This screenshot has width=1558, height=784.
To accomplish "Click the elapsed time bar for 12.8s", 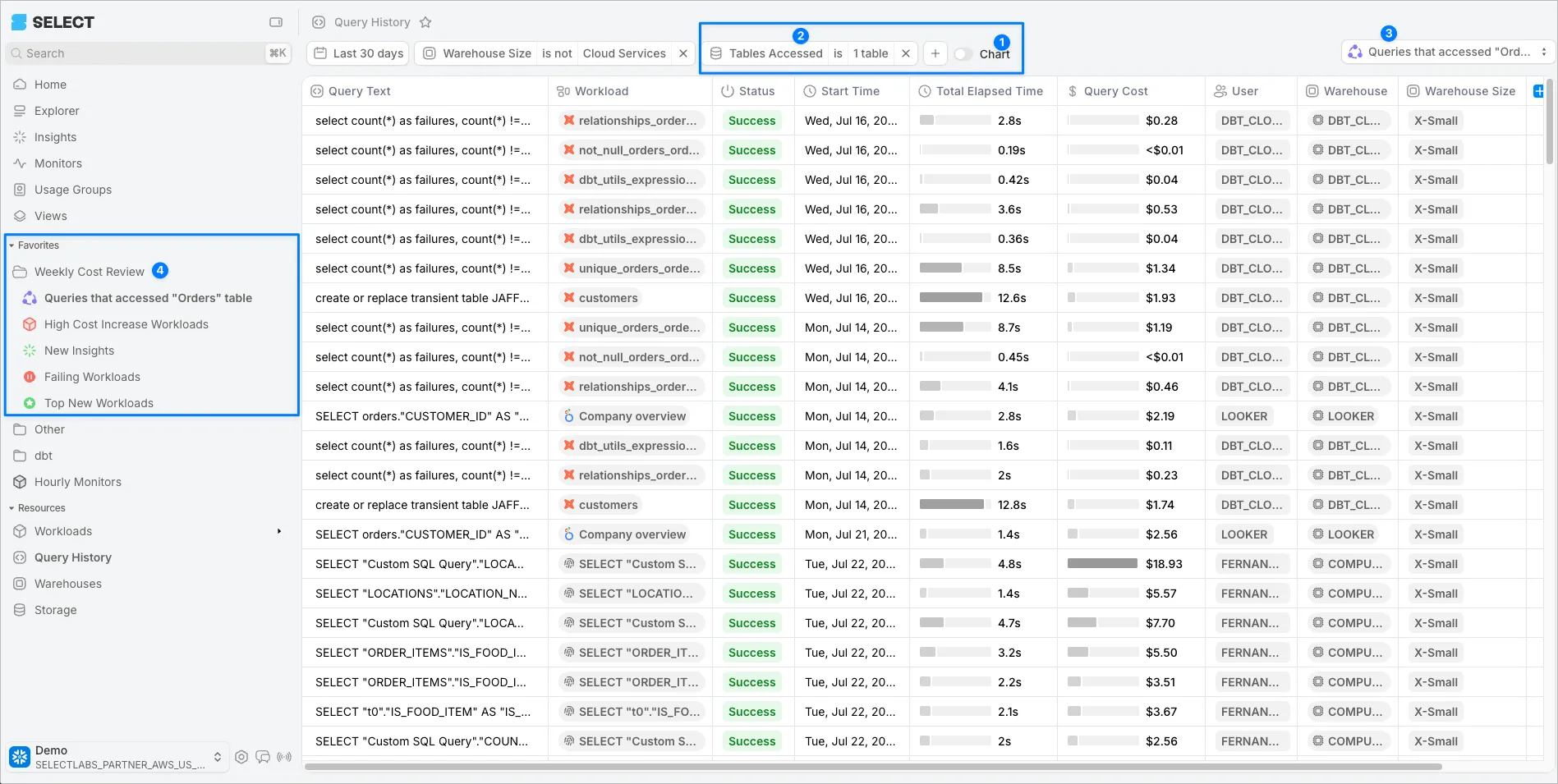I will click(954, 505).
